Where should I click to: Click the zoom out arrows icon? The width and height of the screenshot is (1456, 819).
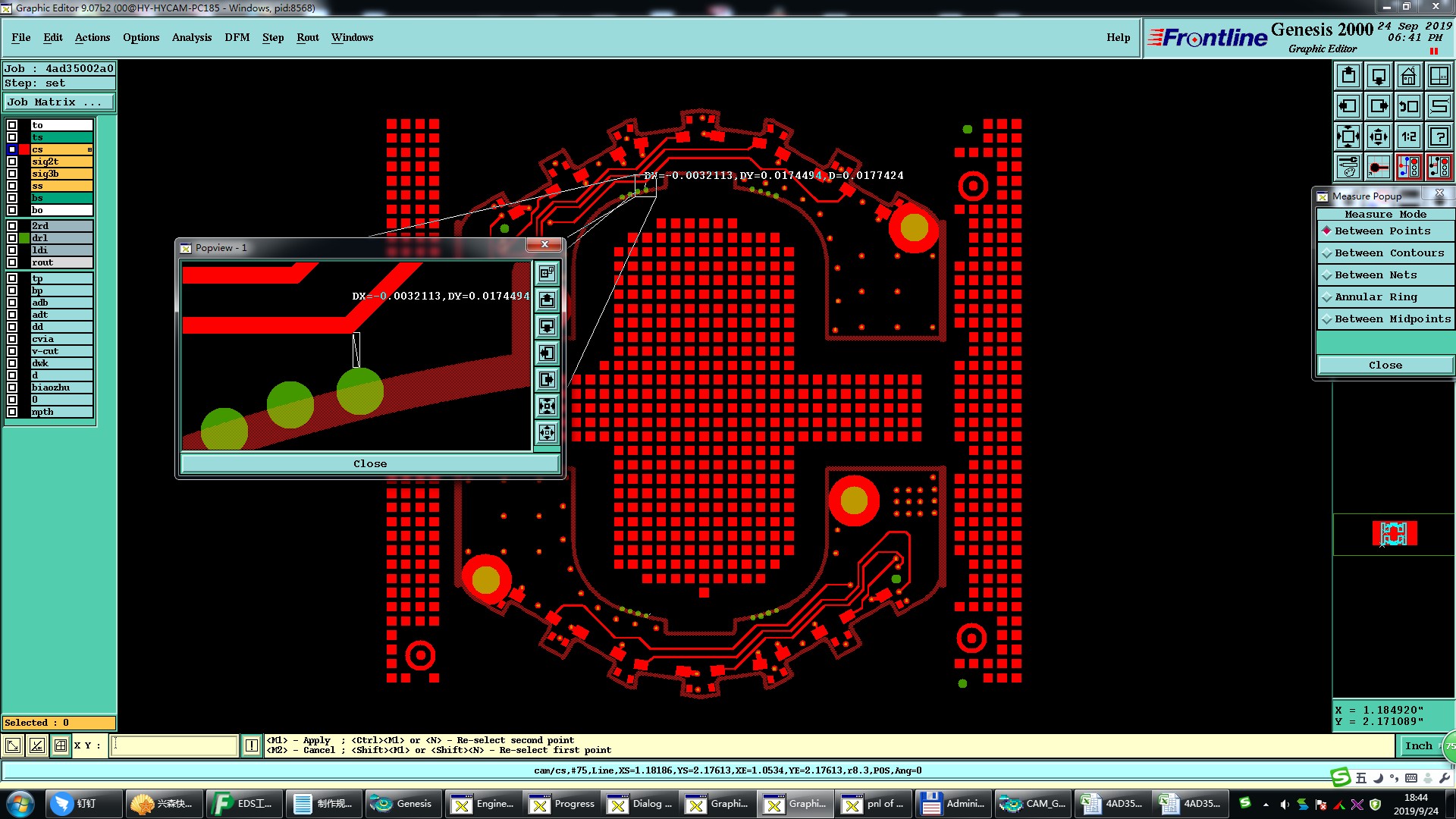point(1348,136)
